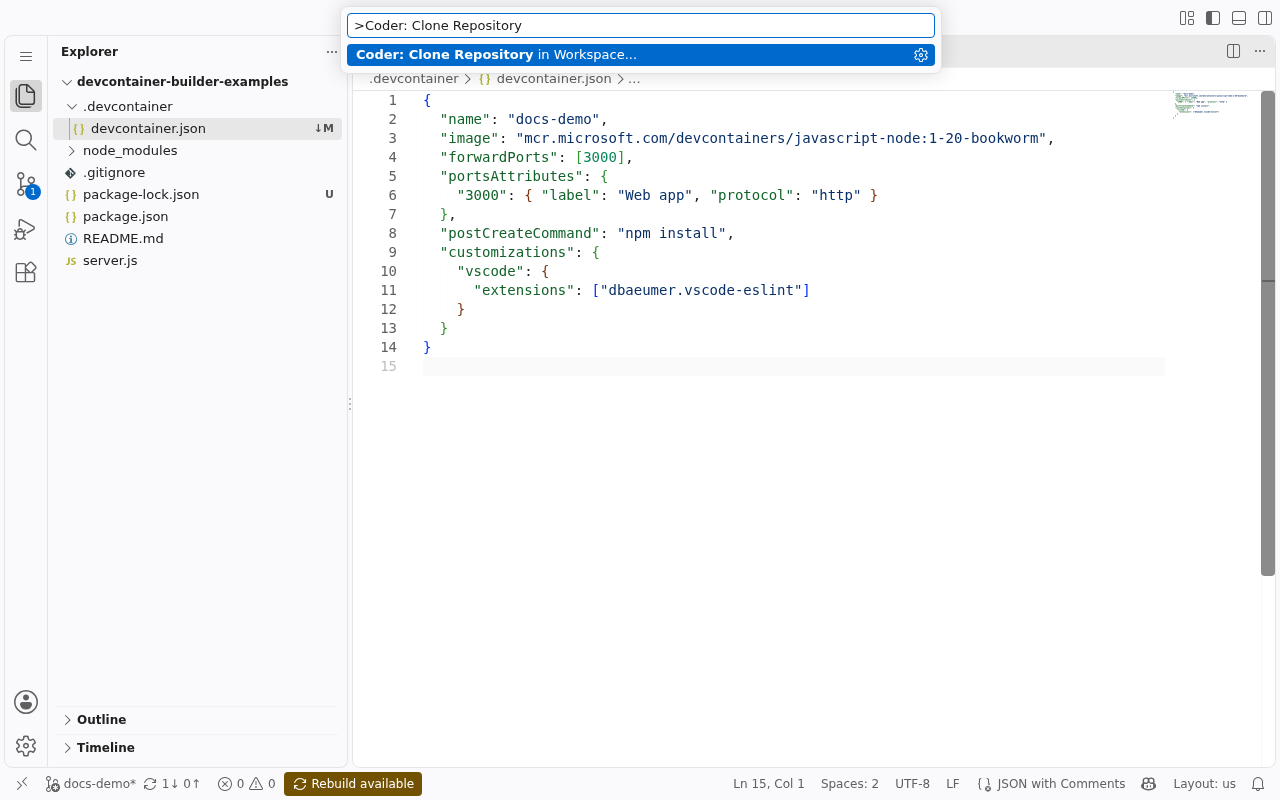Open the hamburger application menu
Image resolution: width=1280 pixels, height=800 pixels.
[26, 57]
